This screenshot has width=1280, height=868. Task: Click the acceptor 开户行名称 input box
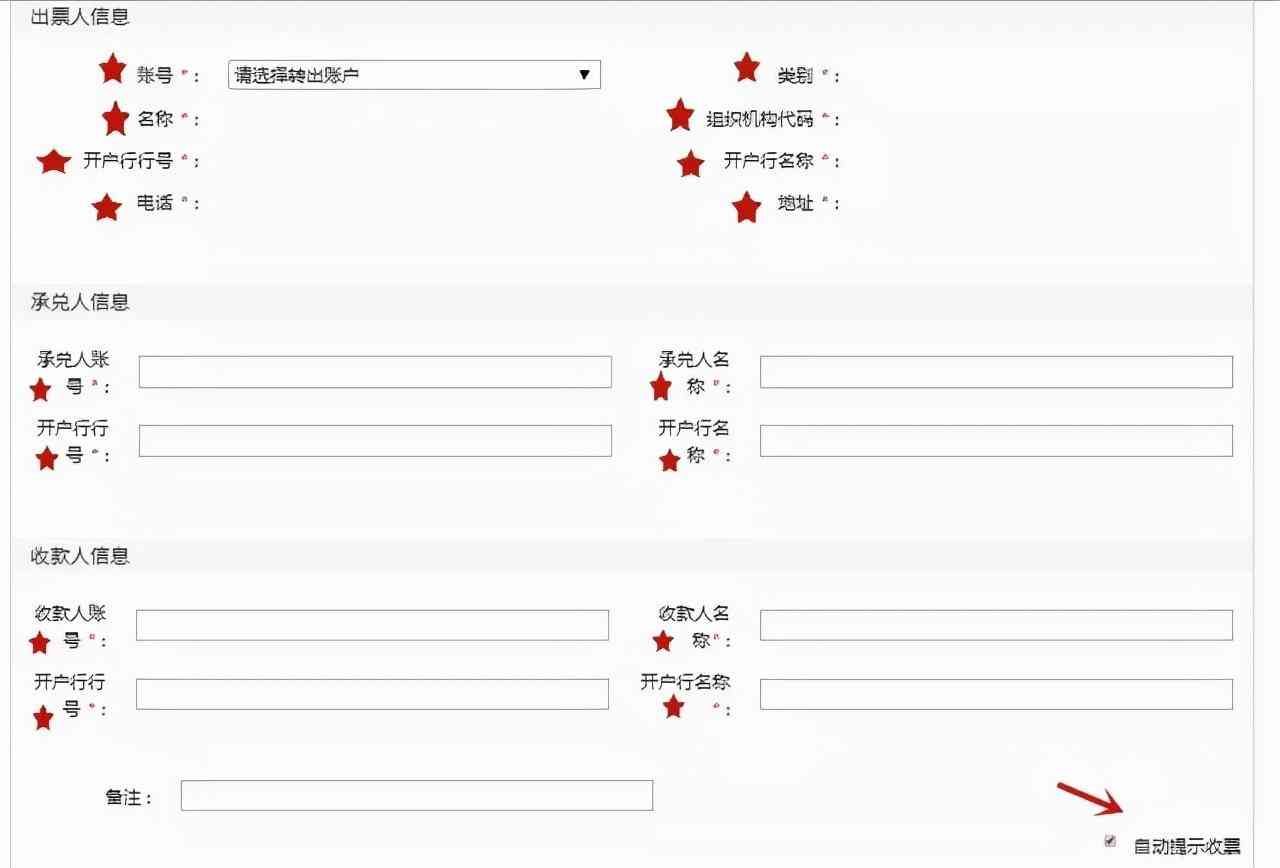coord(995,440)
